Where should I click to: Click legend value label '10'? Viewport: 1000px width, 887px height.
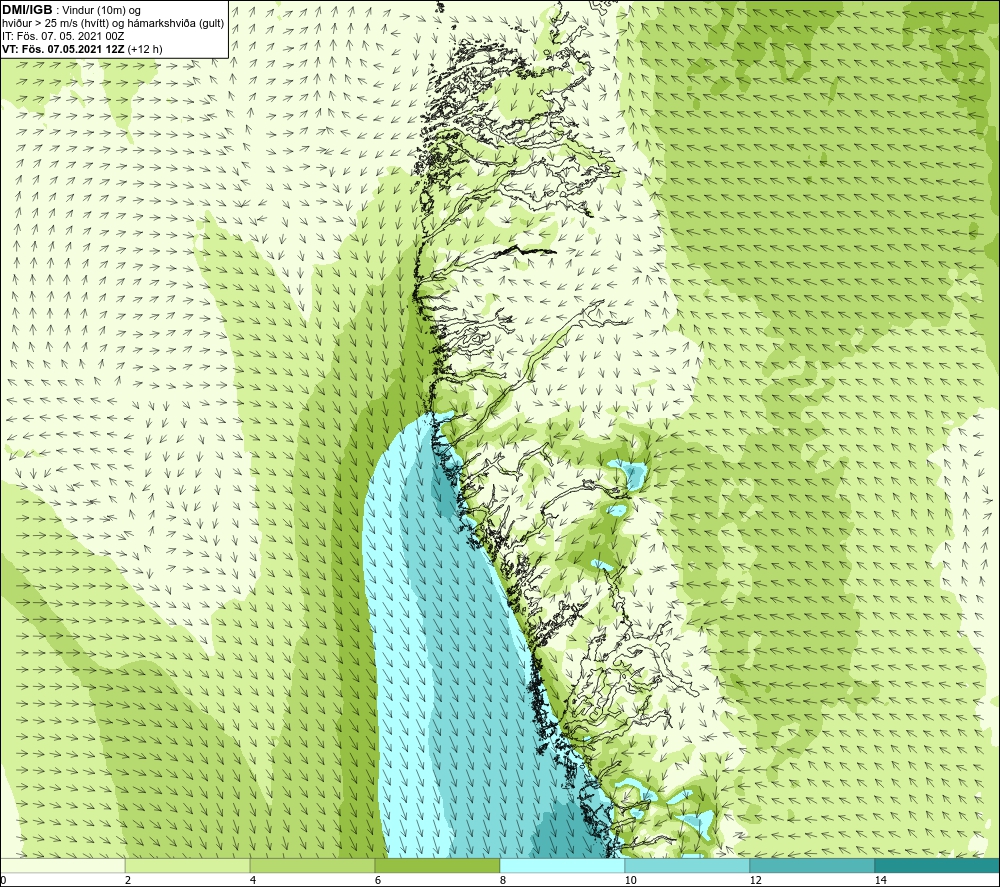(630, 881)
